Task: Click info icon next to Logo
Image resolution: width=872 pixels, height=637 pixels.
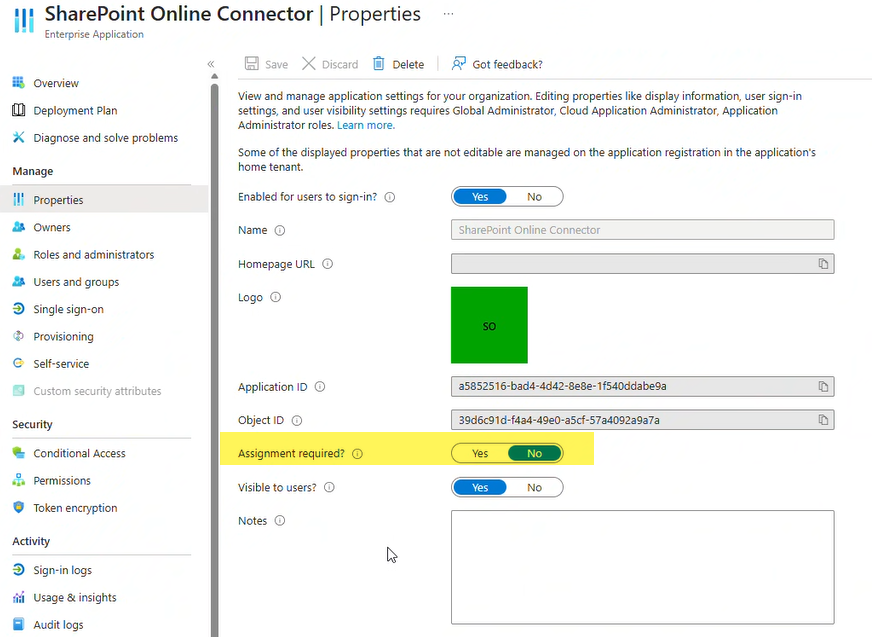Action: pos(276,298)
